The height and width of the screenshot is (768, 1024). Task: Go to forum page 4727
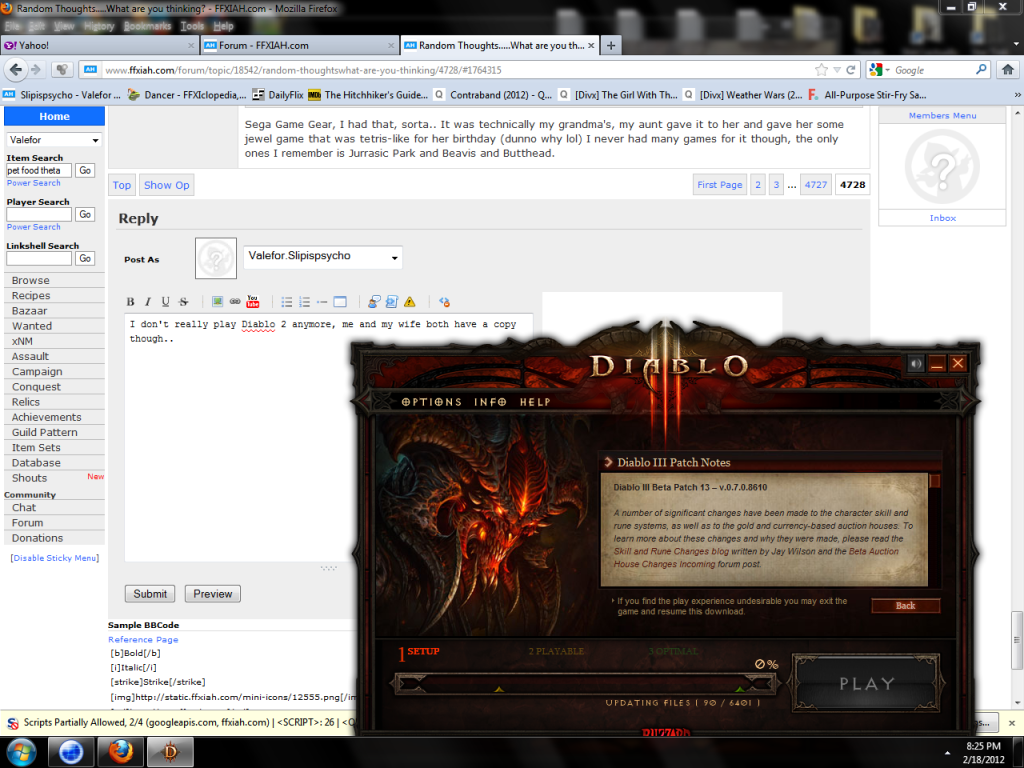tap(816, 185)
